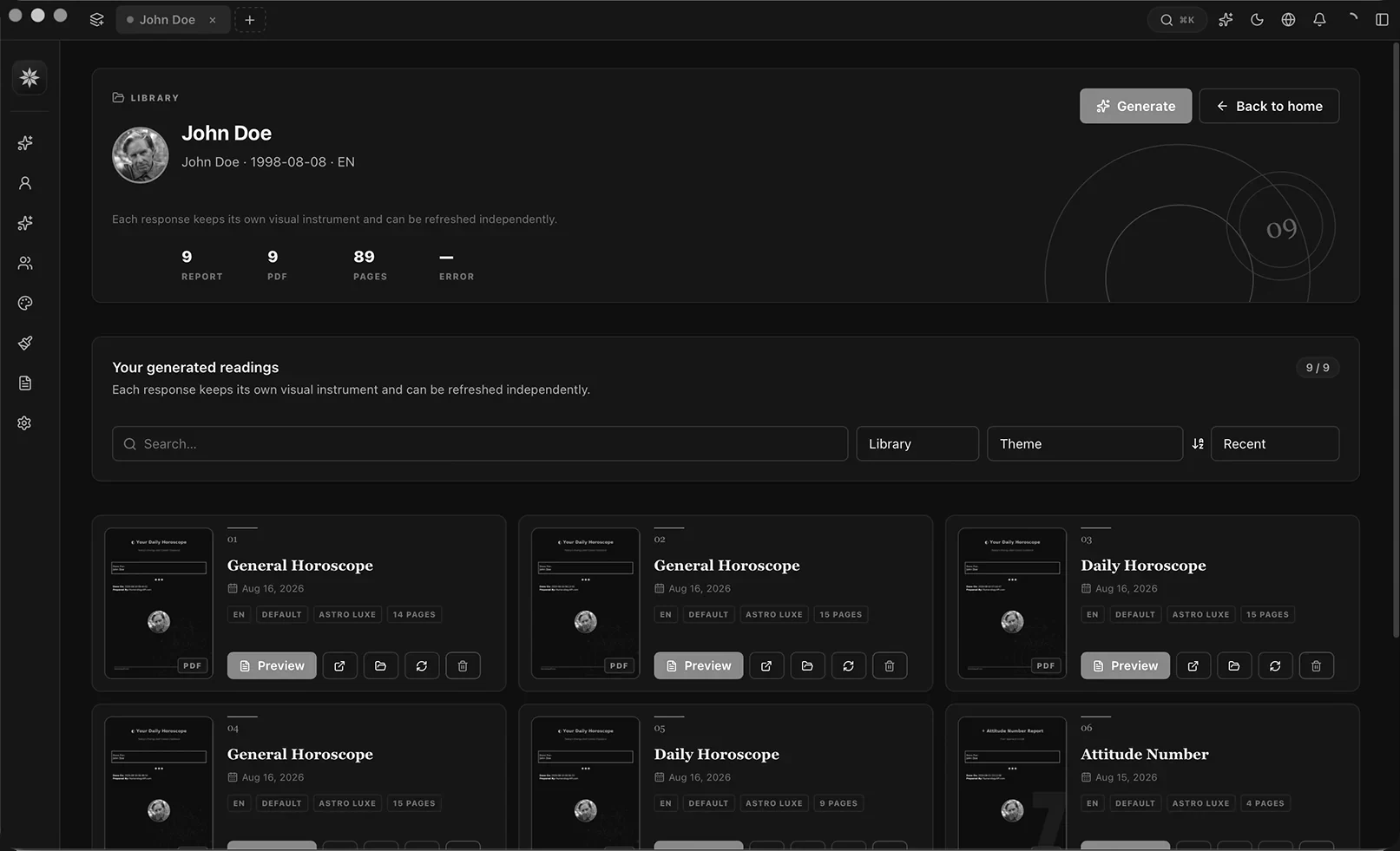Open folder for reading 02
The width and height of the screenshot is (1400, 851).
coord(807,665)
